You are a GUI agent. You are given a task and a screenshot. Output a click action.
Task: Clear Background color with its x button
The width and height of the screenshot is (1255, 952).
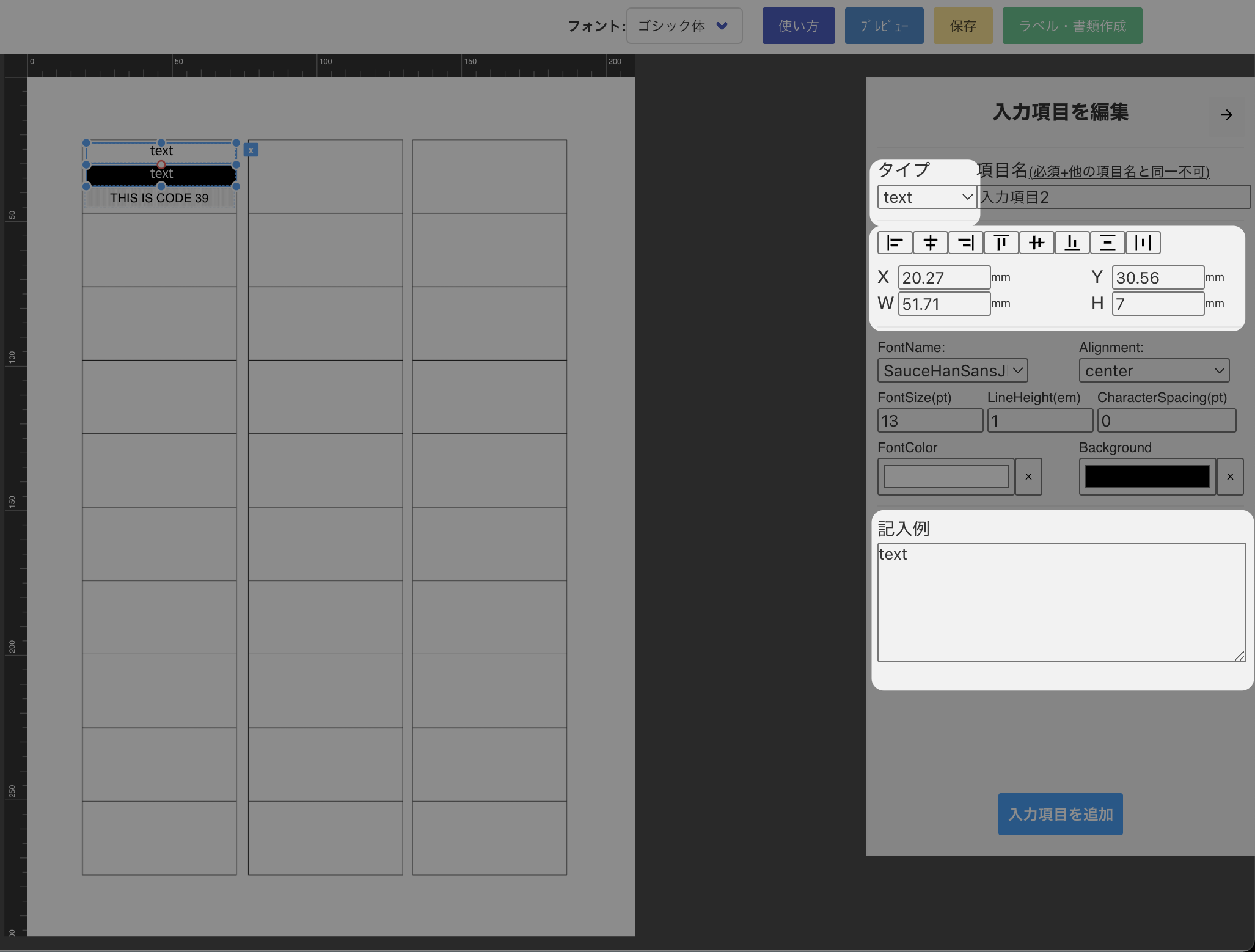(x=1230, y=477)
